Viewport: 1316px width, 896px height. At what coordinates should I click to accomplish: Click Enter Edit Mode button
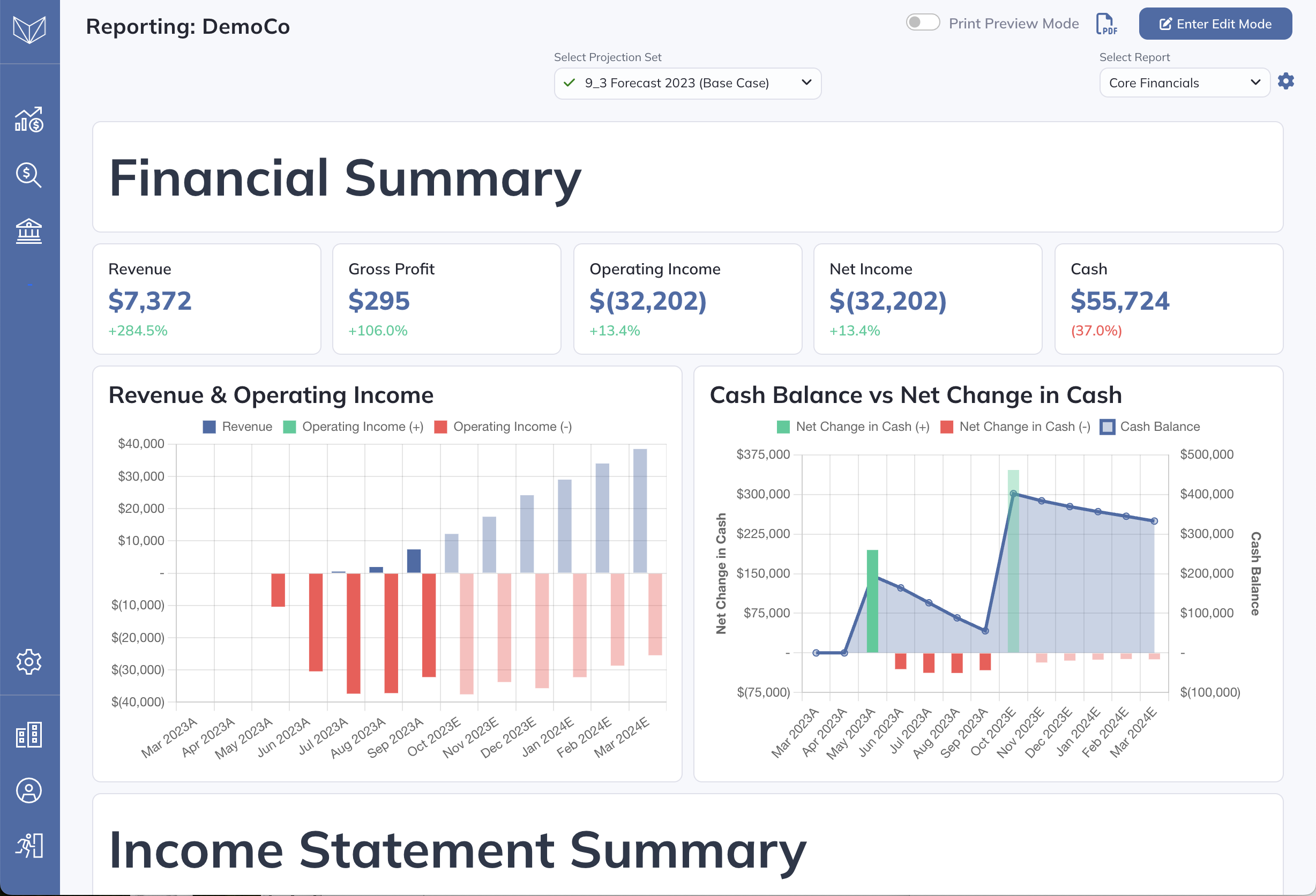1215,24
